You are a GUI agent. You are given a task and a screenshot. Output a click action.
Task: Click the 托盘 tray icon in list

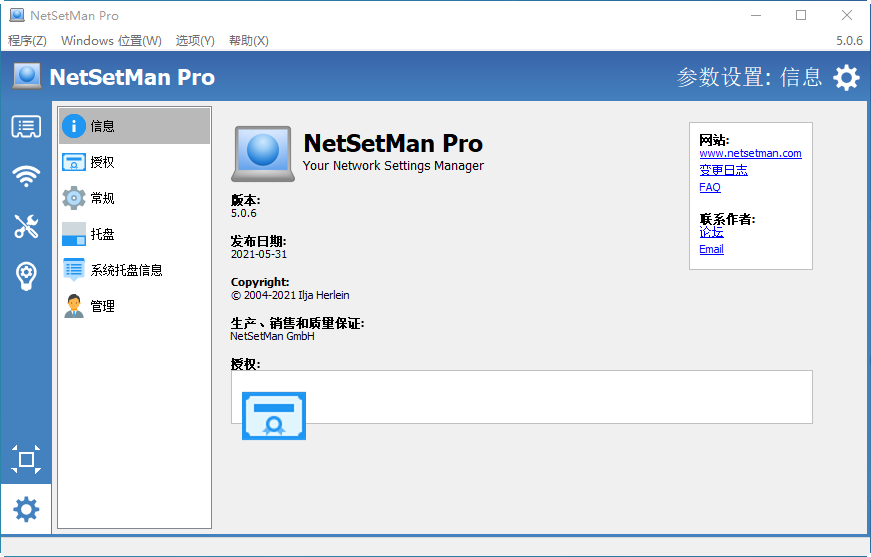(73, 234)
